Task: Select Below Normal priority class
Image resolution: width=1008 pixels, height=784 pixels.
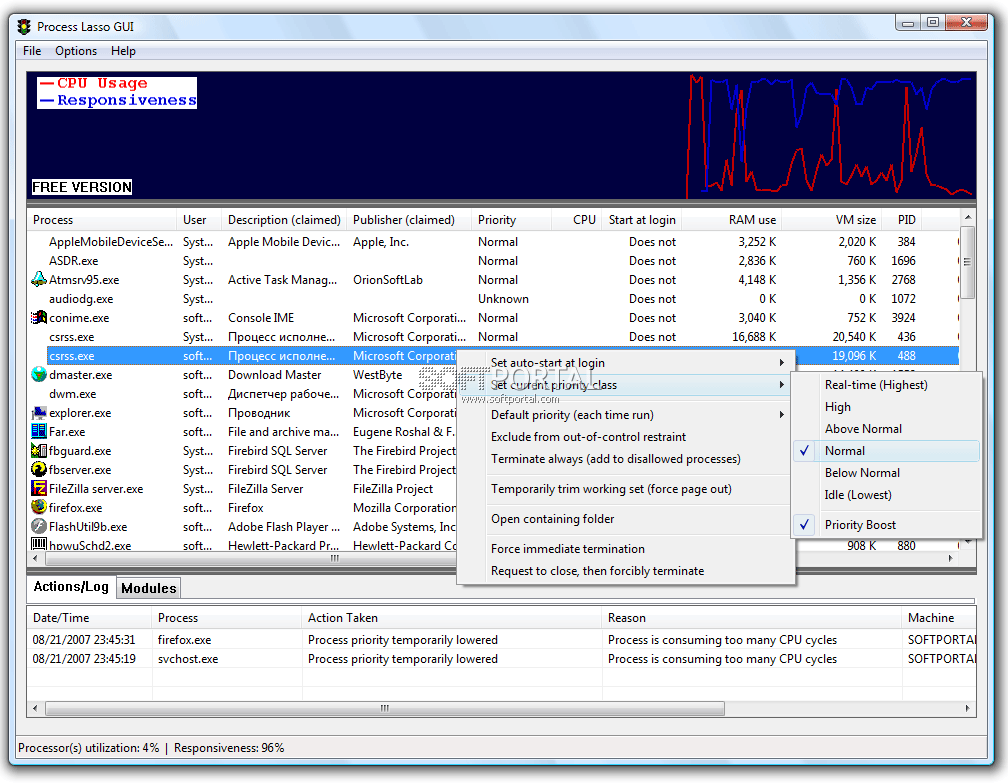Action: pos(886,472)
